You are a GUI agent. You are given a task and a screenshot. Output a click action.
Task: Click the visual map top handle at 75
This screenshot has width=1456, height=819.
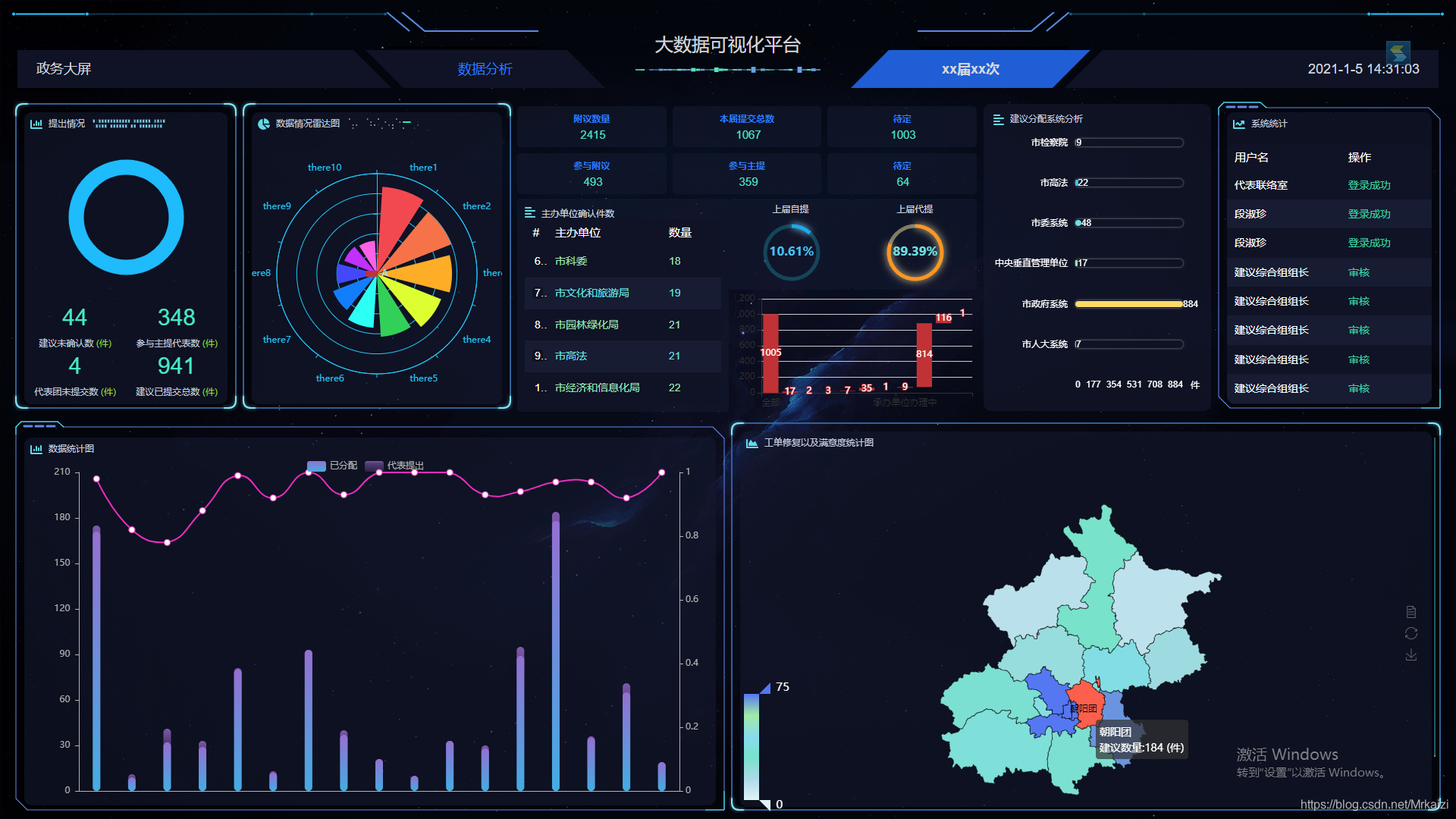click(764, 688)
